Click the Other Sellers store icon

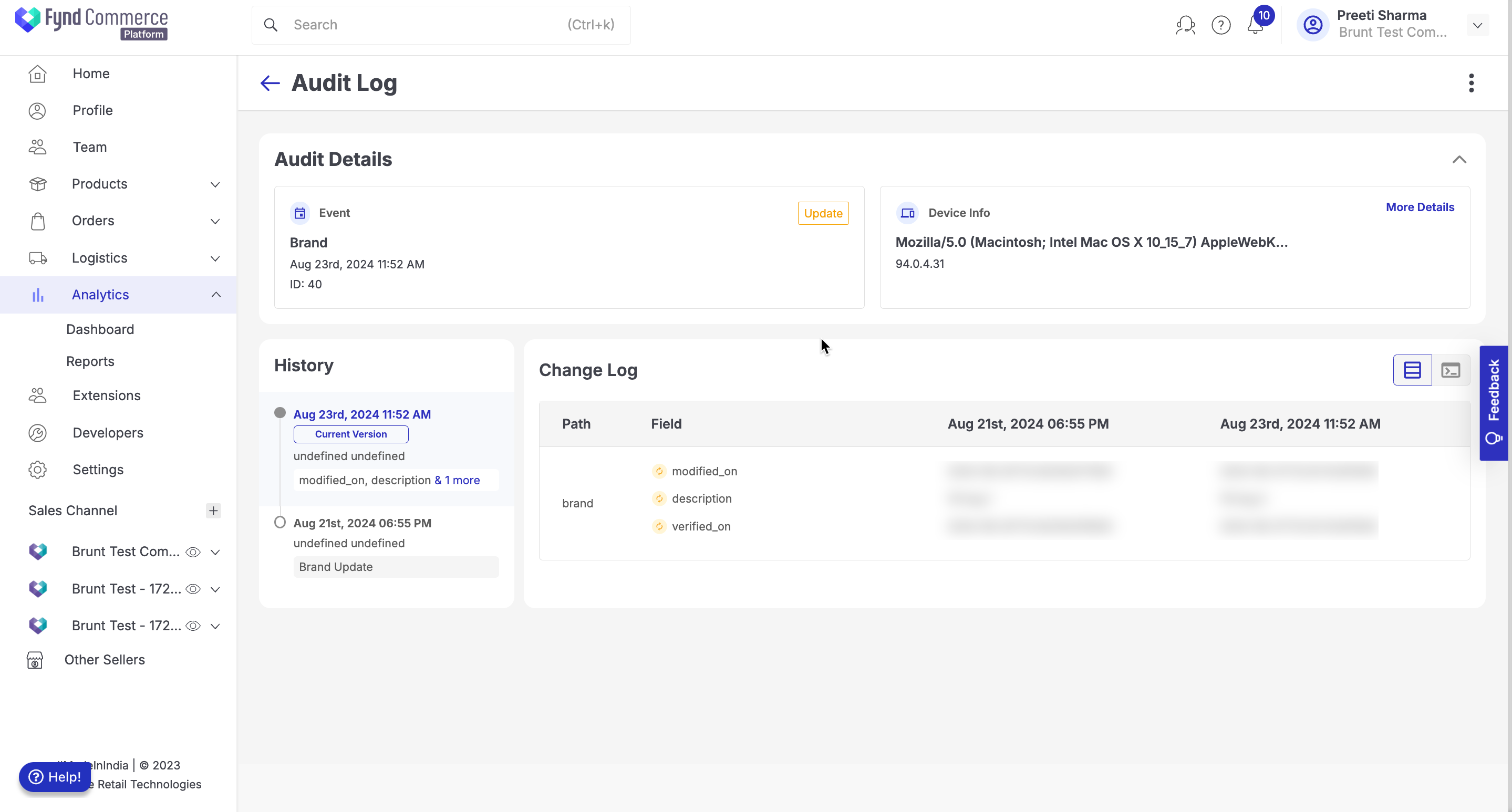pos(35,660)
